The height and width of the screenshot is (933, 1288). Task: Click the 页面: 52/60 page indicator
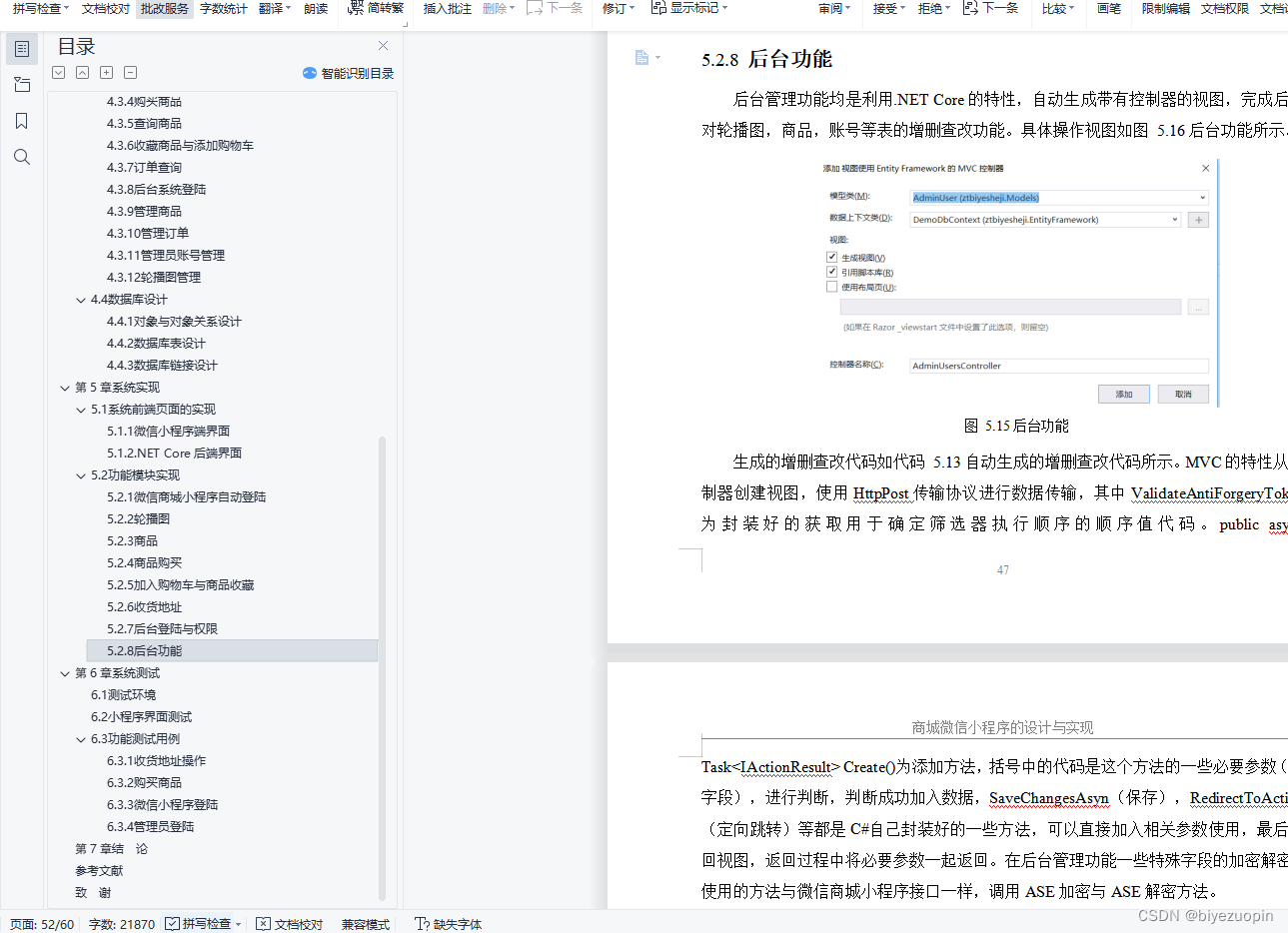coord(41,924)
